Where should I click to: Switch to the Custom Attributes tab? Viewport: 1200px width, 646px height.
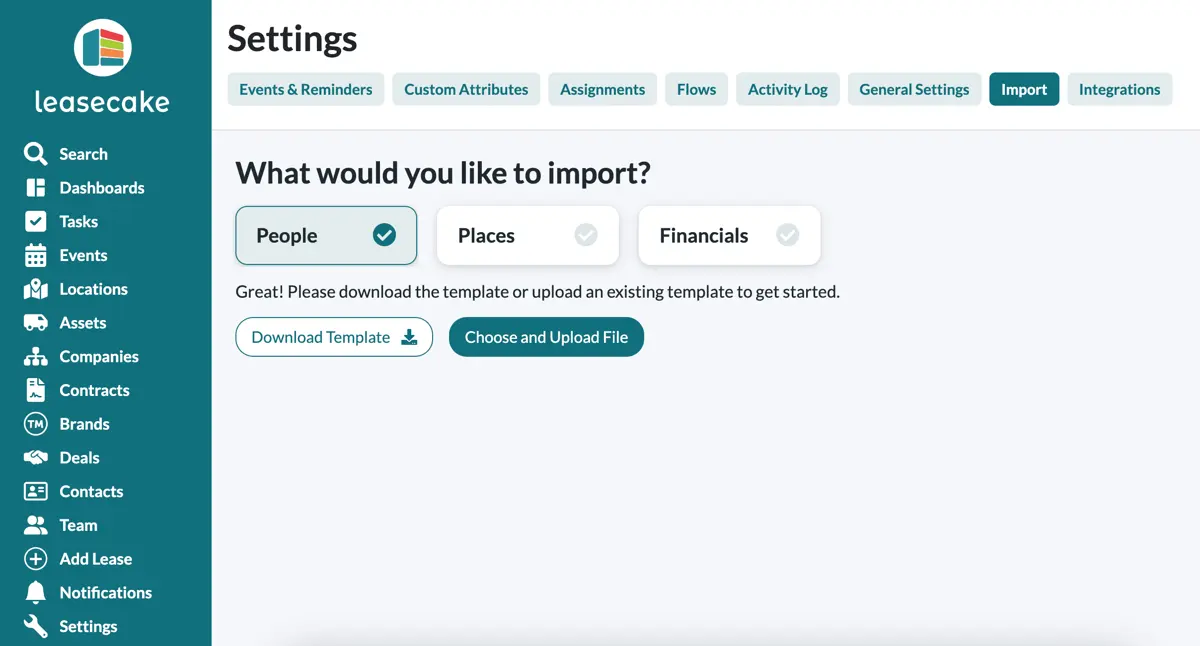point(466,89)
